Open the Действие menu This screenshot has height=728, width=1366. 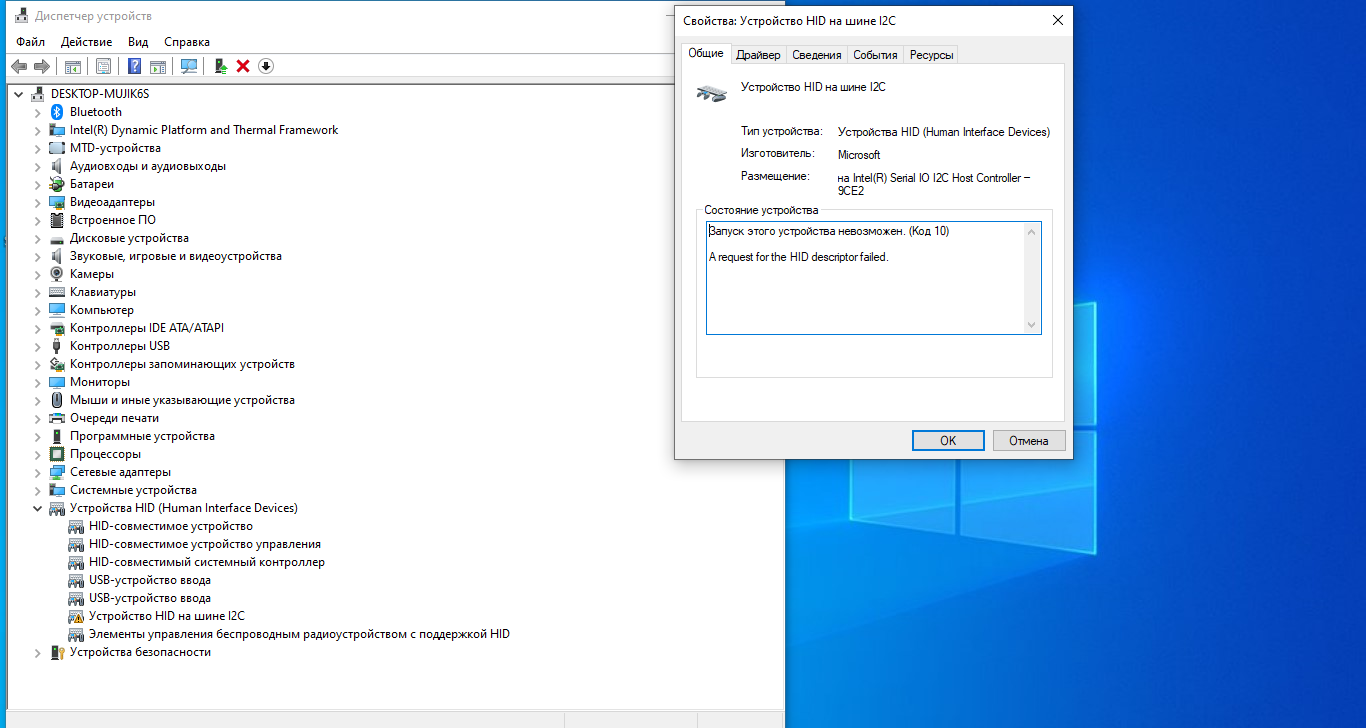pos(86,42)
